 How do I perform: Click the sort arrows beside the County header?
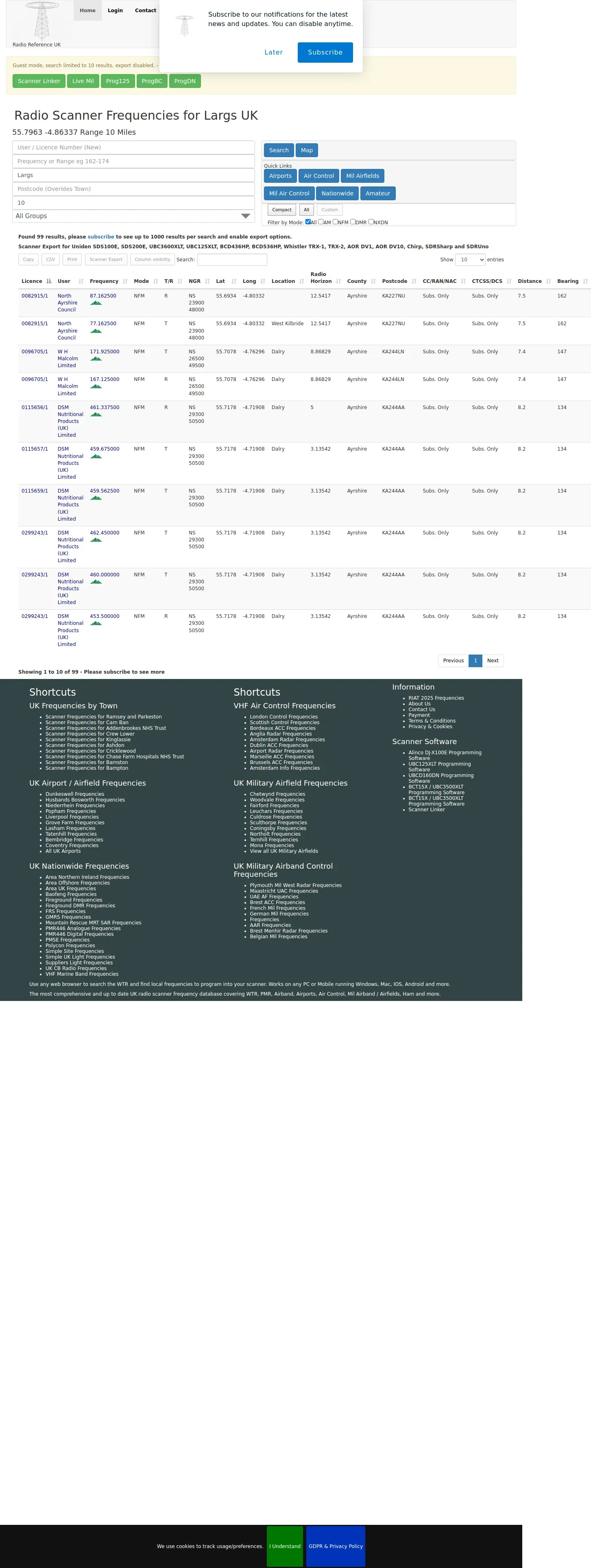click(x=373, y=281)
